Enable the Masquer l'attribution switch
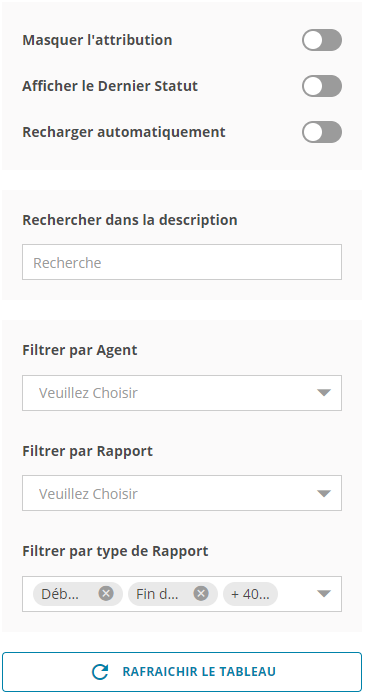Image resolution: width=365 pixels, height=697 pixels. pos(322,40)
